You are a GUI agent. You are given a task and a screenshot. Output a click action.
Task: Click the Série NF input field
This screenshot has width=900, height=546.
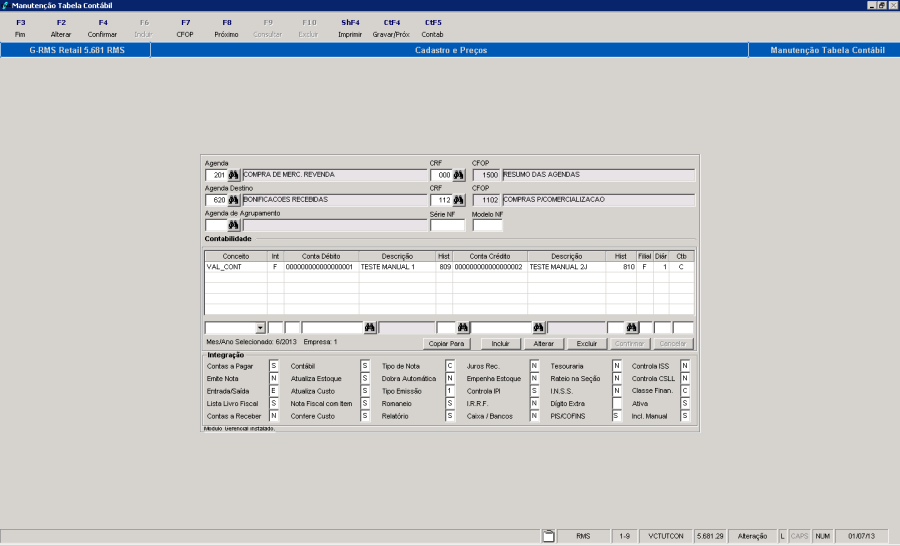pyautogui.click(x=447, y=225)
